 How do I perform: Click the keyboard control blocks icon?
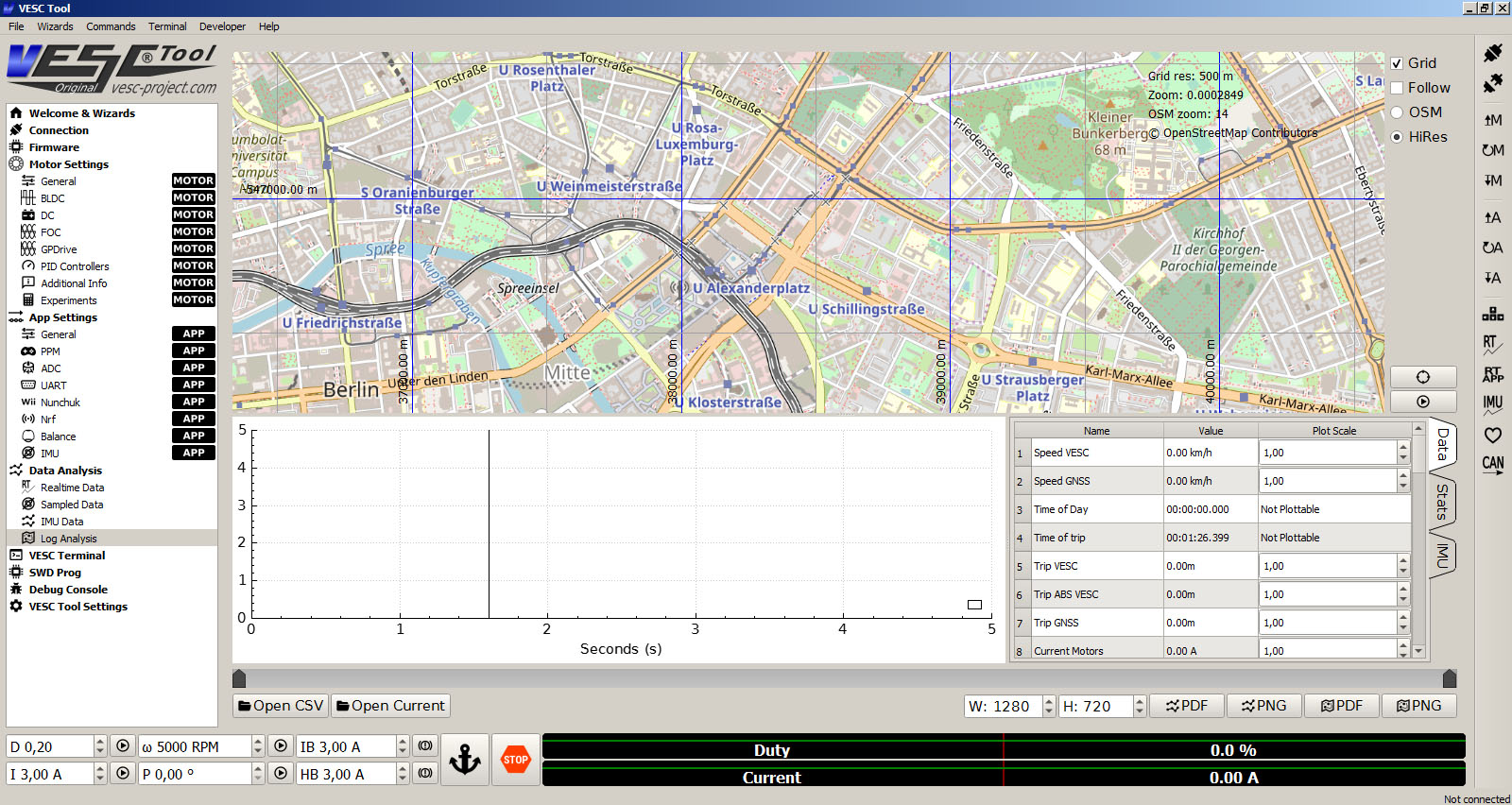pyautogui.click(x=1493, y=314)
